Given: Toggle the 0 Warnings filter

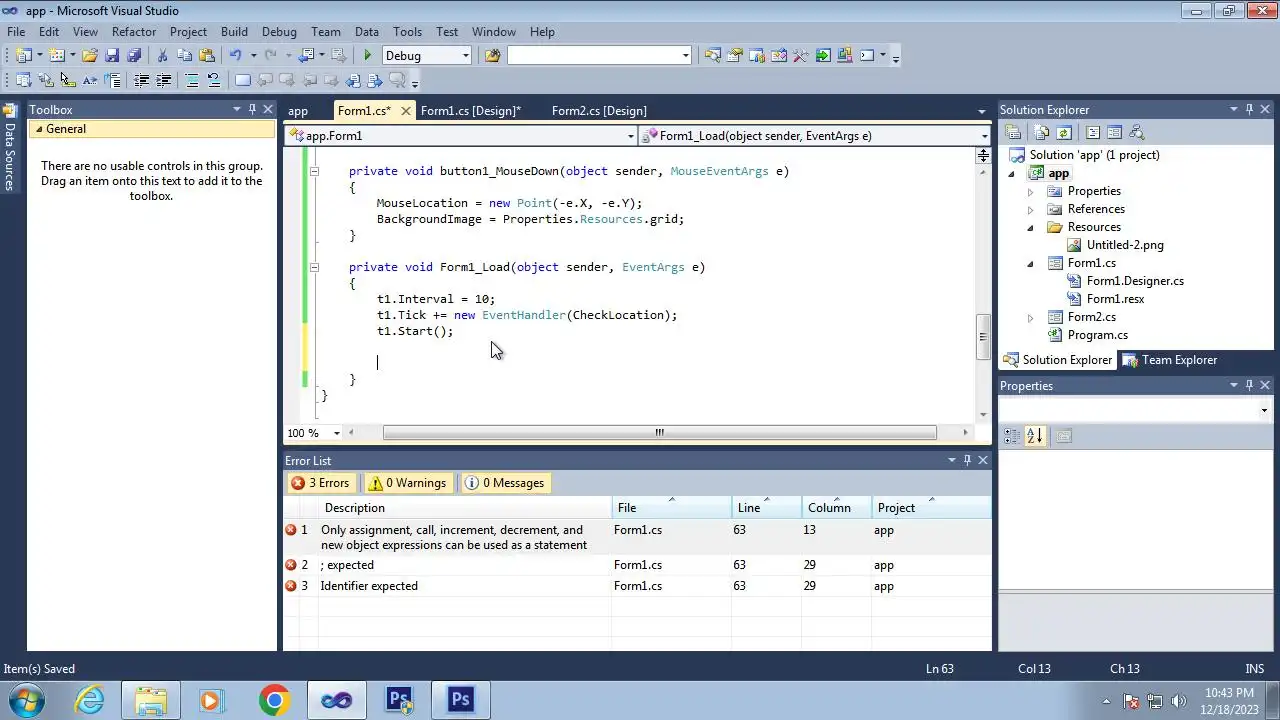Looking at the screenshot, I should (x=407, y=483).
